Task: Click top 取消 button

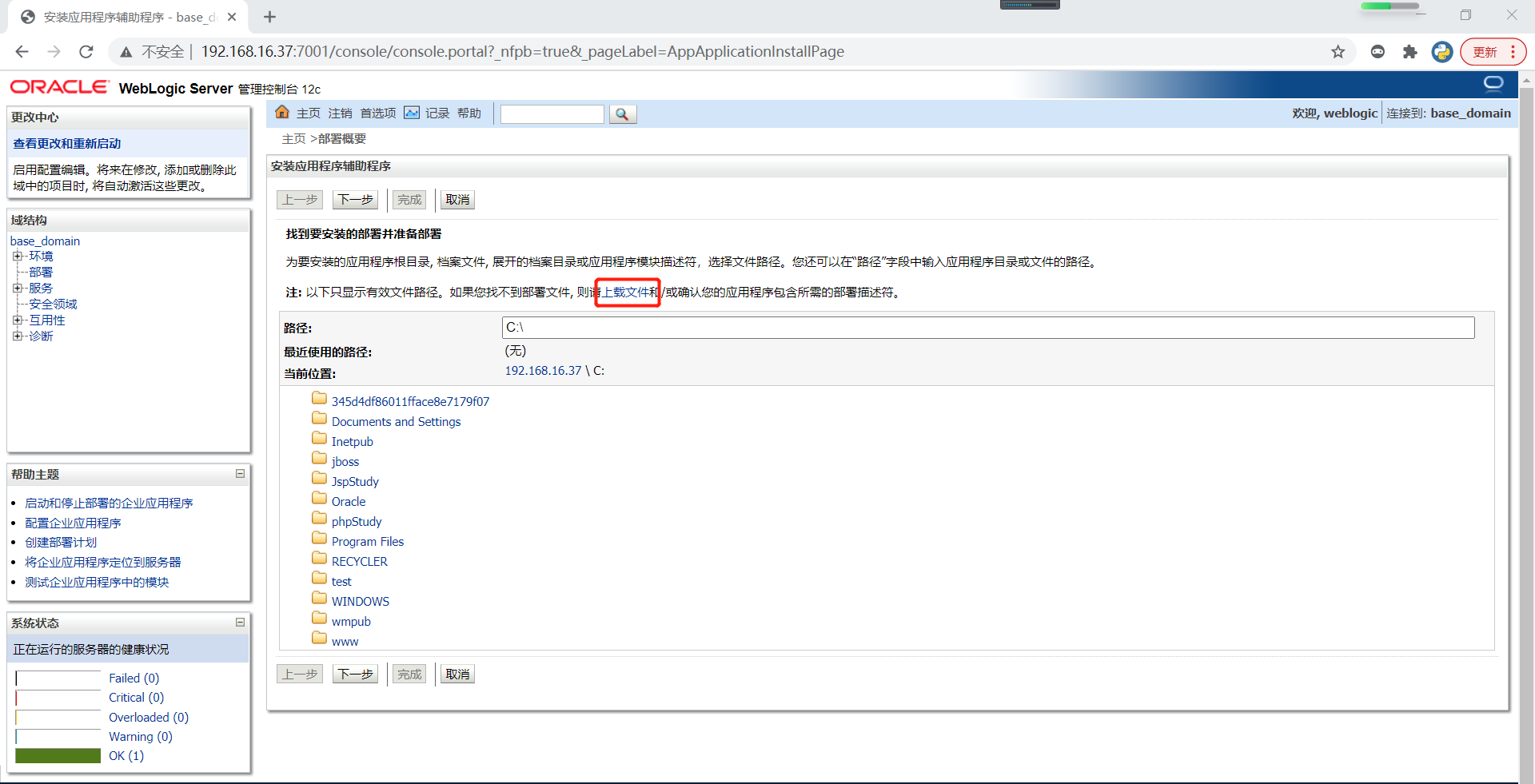Action: tap(458, 200)
